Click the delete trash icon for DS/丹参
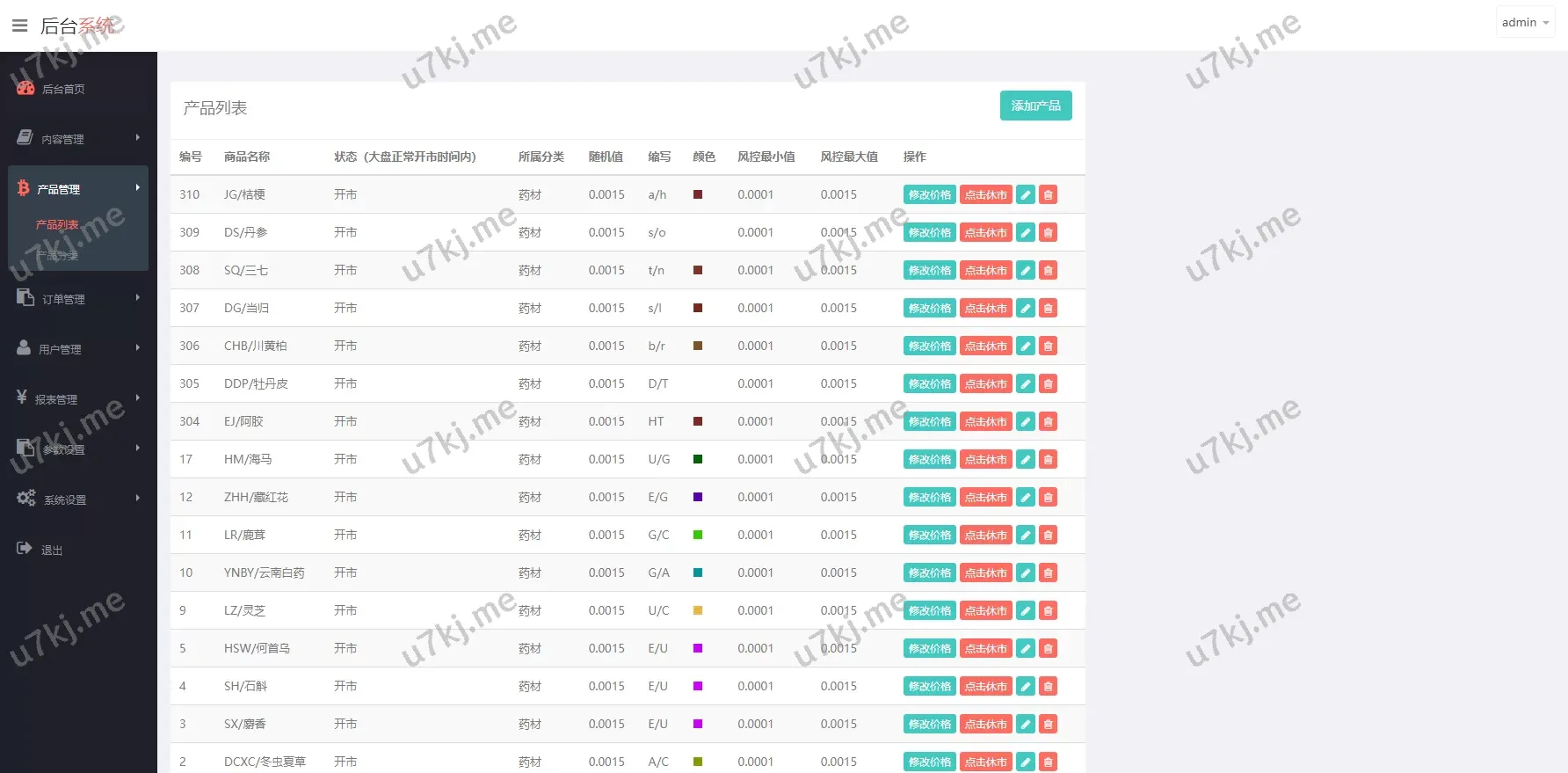This screenshot has width=1568, height=773. coord(1048,232)
